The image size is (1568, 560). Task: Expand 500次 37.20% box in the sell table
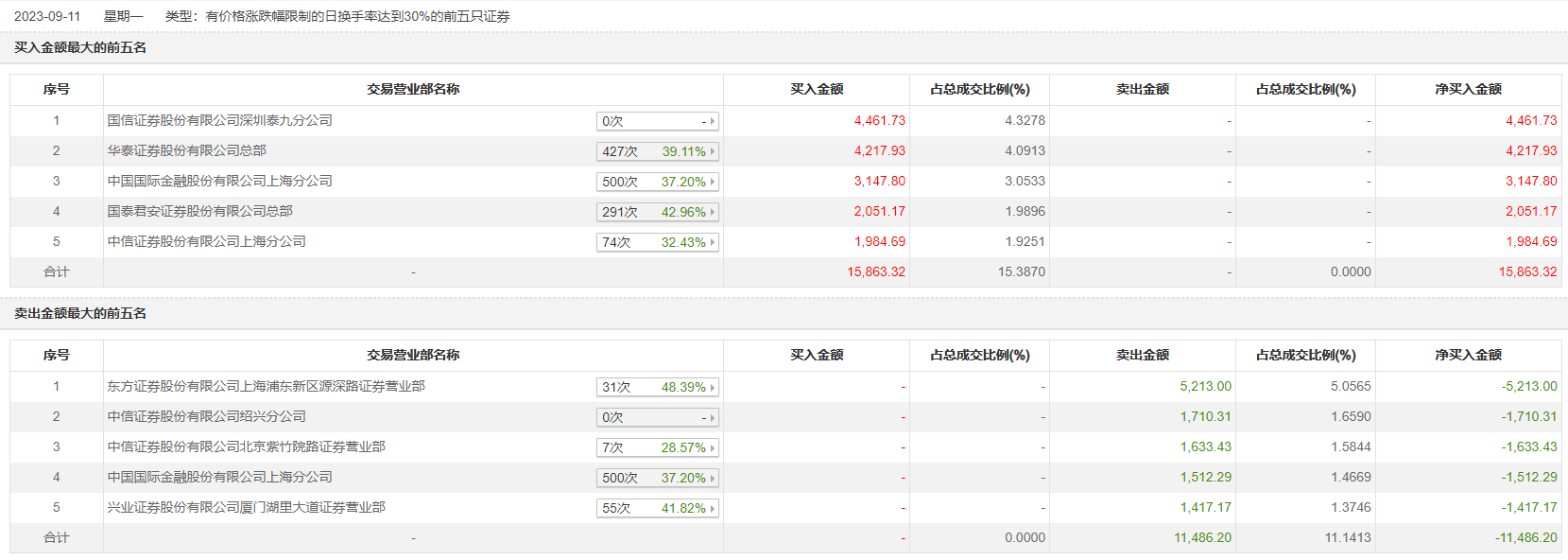point(658,478)
